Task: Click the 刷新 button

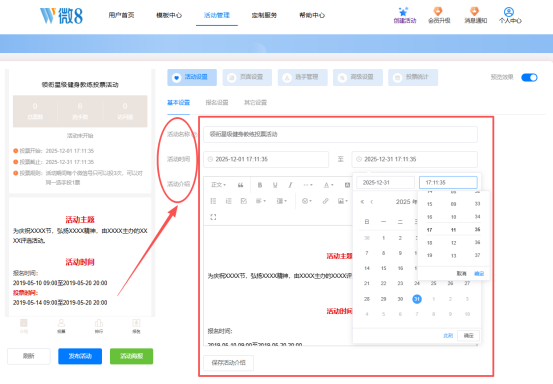Action: pos(29,356)
